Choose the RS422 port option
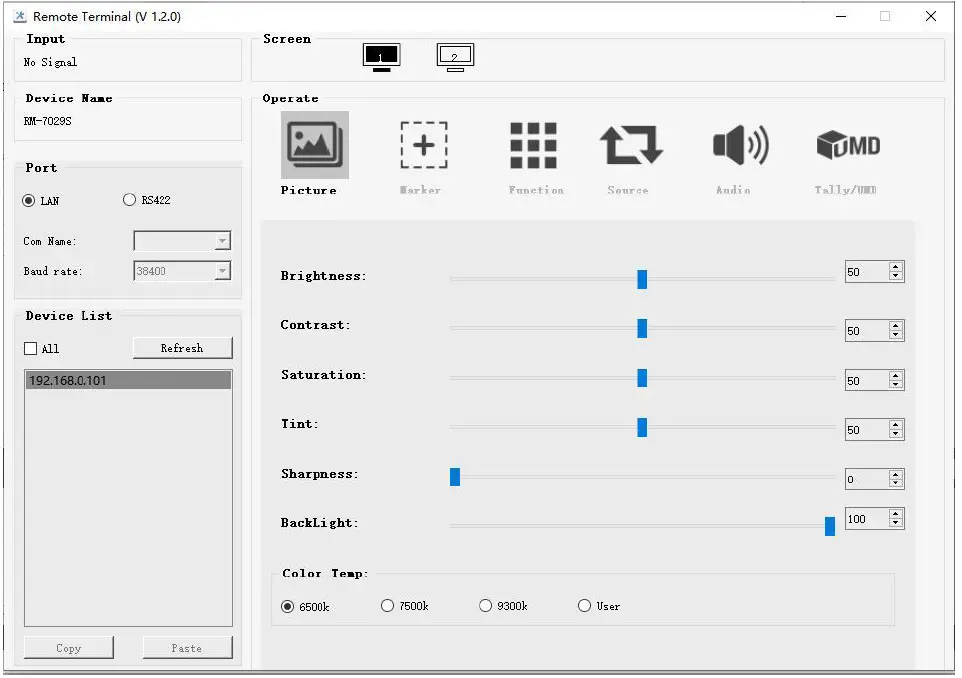Viewport: 962px width, 678px height. [129, 200]
